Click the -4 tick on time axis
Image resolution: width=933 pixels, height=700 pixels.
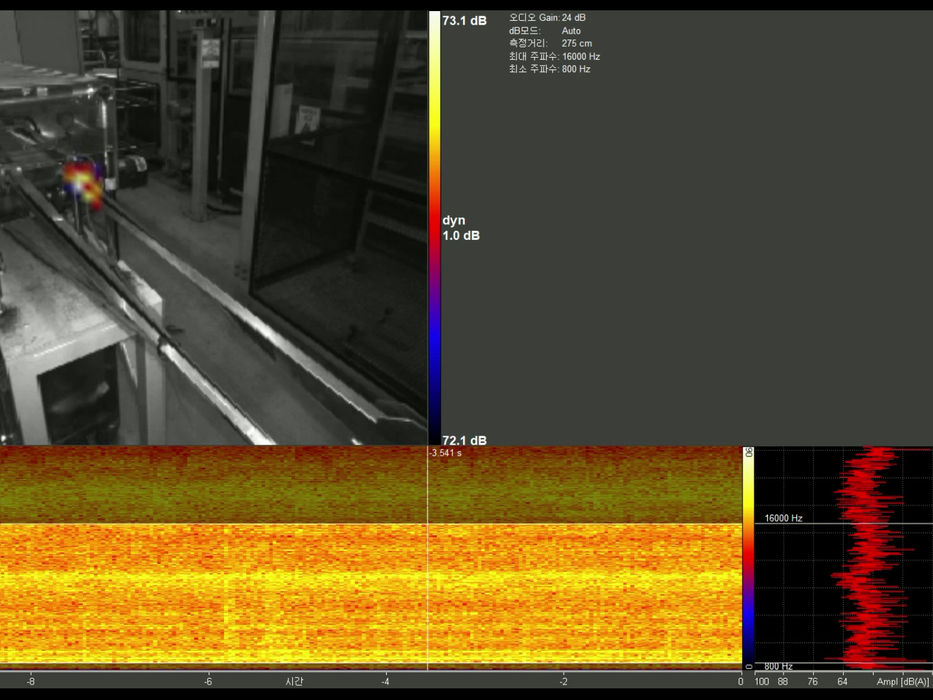385,682
